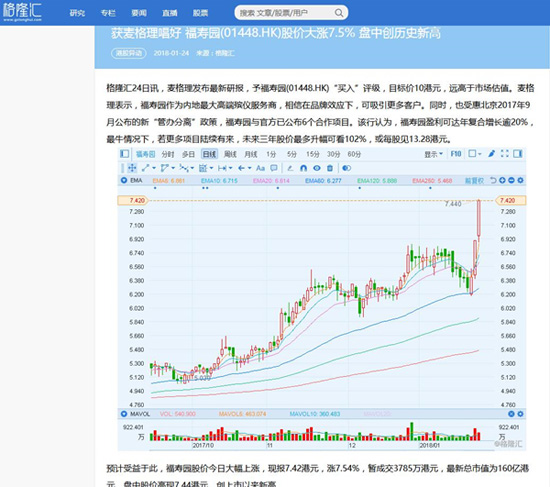Open the layout square dropdown
The width and height of the screenshot is (550, 487).
pos(475,154)
